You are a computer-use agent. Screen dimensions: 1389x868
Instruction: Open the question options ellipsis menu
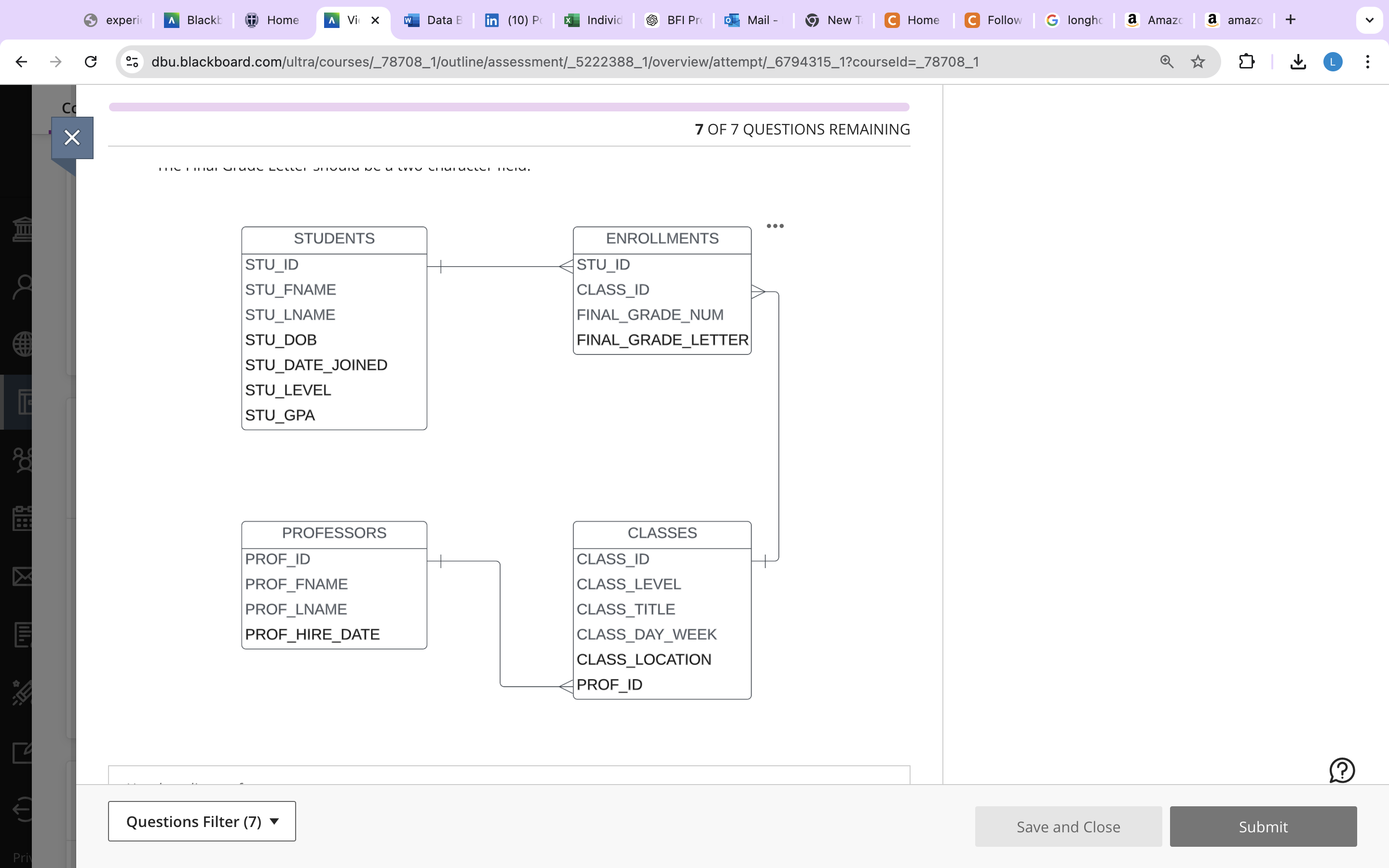(775, 226)
